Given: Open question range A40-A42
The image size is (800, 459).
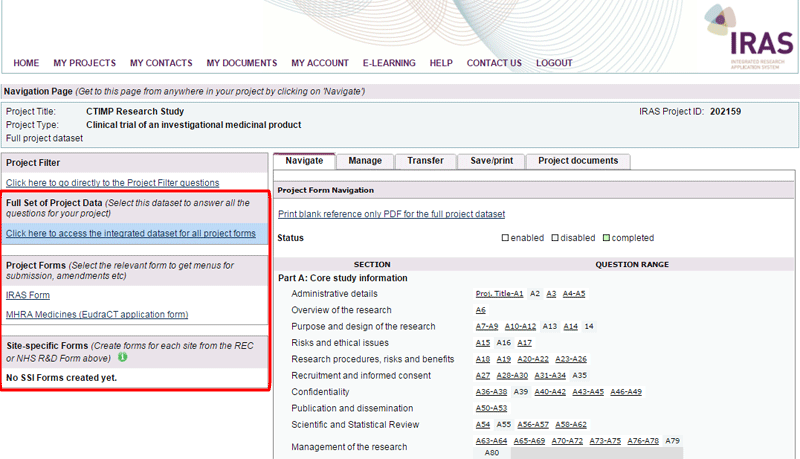Looking at the screenshot, I should [550, 392].
